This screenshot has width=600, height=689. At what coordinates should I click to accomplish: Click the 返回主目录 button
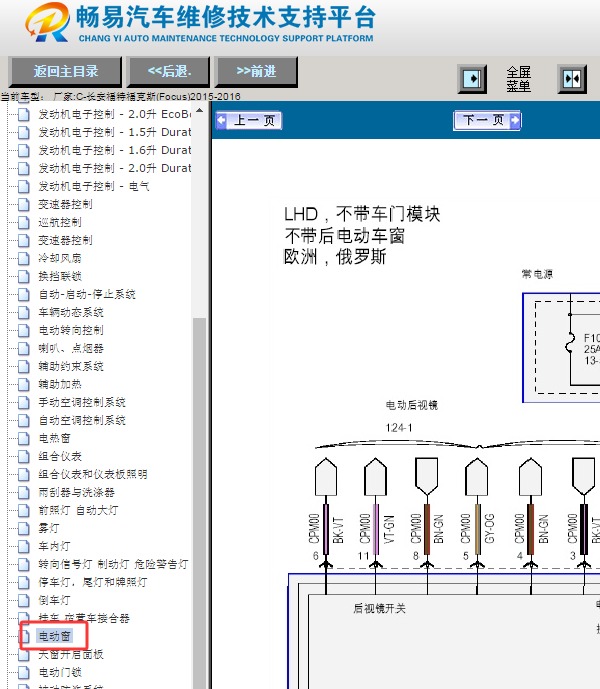pos(65,71)
